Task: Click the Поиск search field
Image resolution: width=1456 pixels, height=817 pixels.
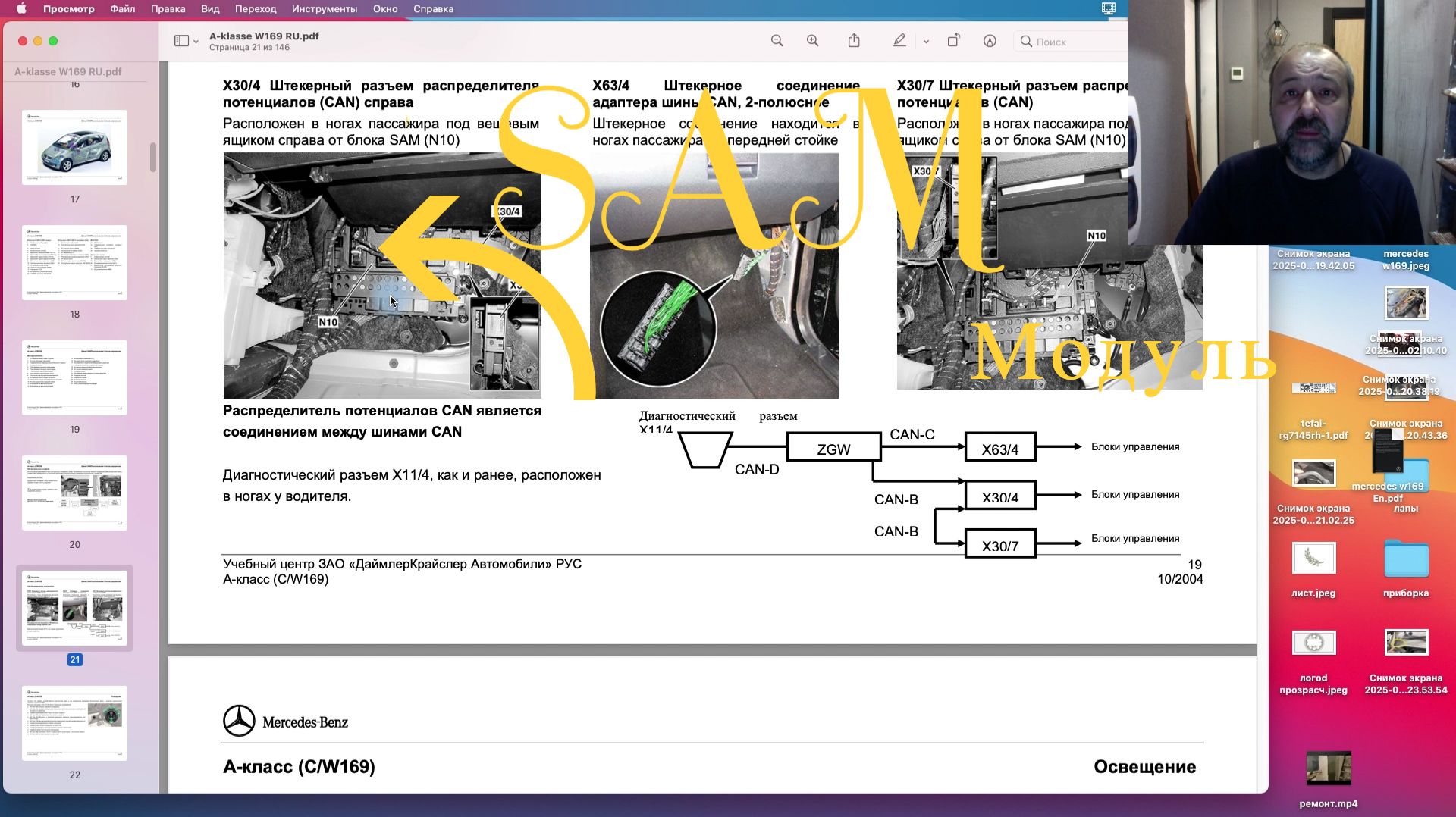Action: pos(1071,42)
